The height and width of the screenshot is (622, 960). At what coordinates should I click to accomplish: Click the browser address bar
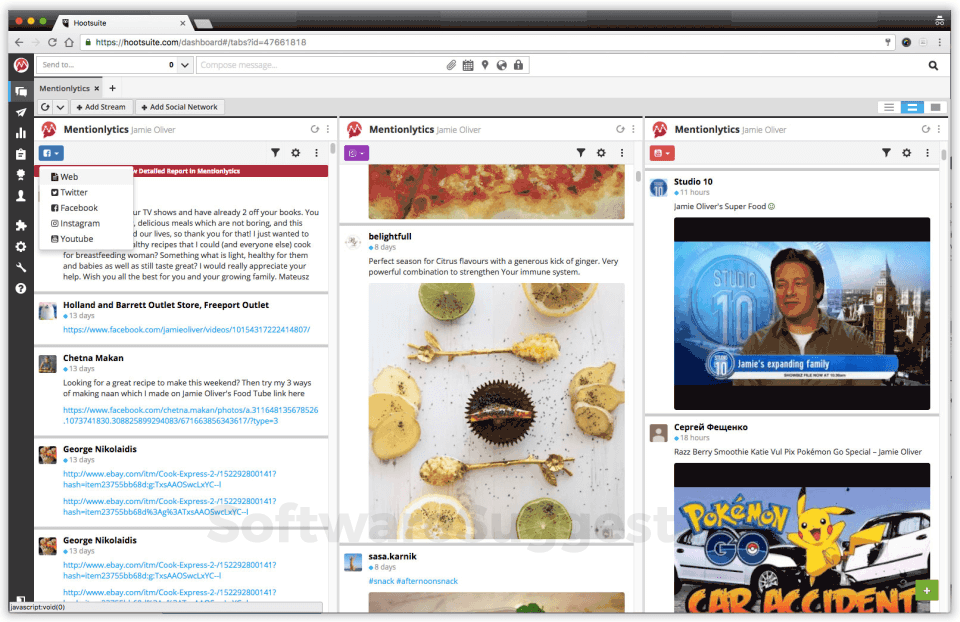pos(487,42)
